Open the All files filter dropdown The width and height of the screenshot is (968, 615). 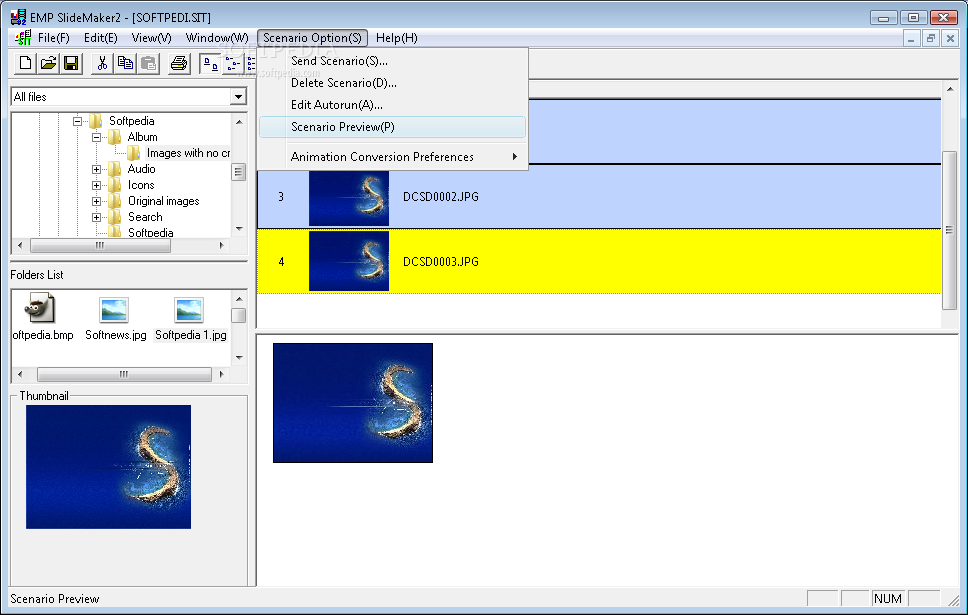(238, 96)
